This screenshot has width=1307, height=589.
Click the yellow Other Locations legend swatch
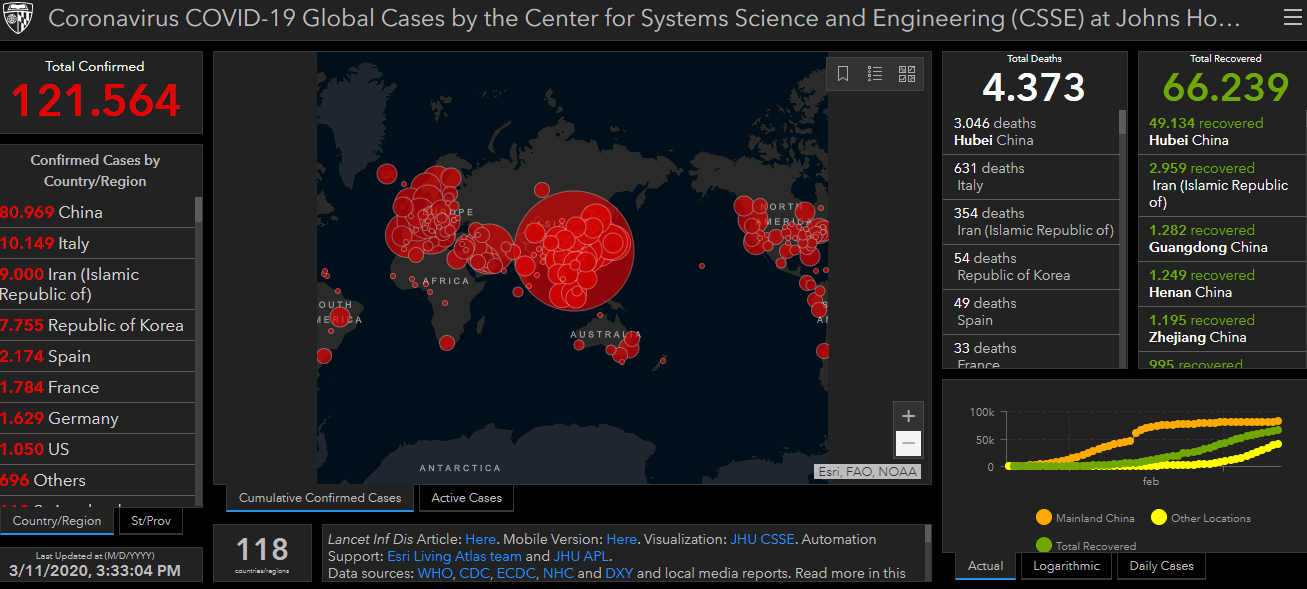(x=1159, y=518)
